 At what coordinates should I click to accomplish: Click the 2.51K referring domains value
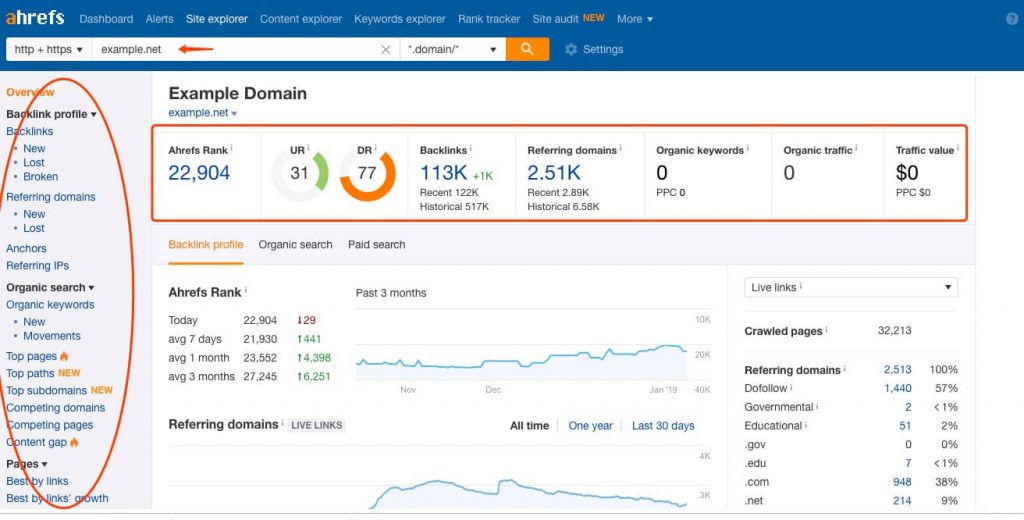click(554, 172)
